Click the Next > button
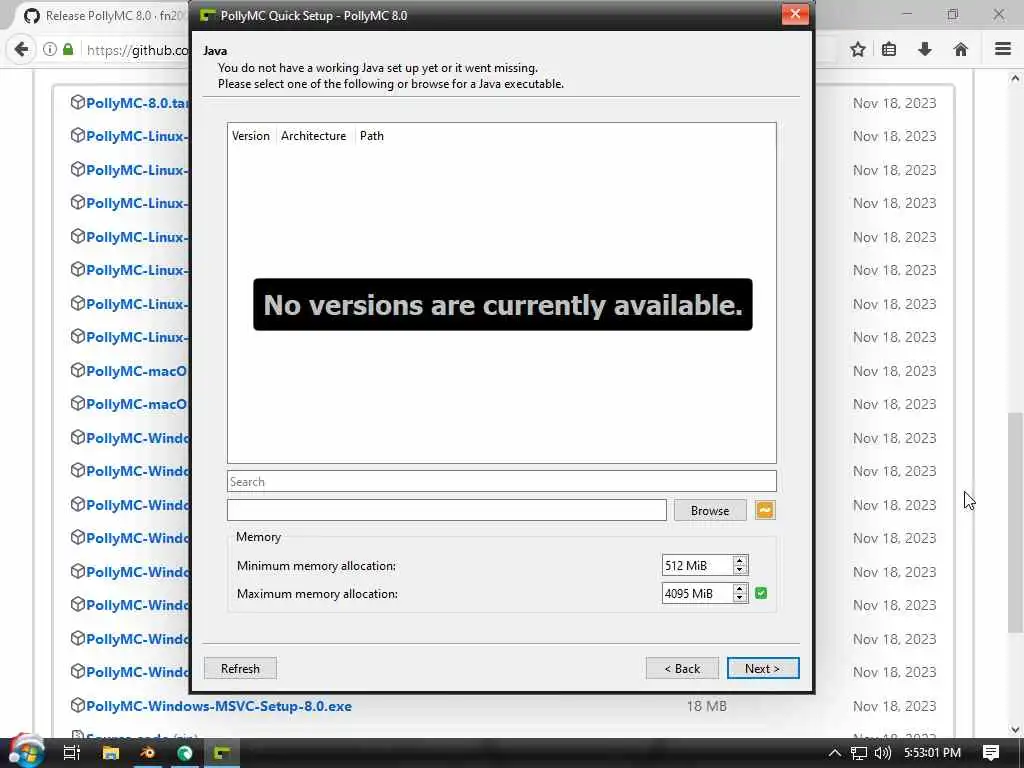Viewport: 1024px width, 768px height. click(763, 668)
